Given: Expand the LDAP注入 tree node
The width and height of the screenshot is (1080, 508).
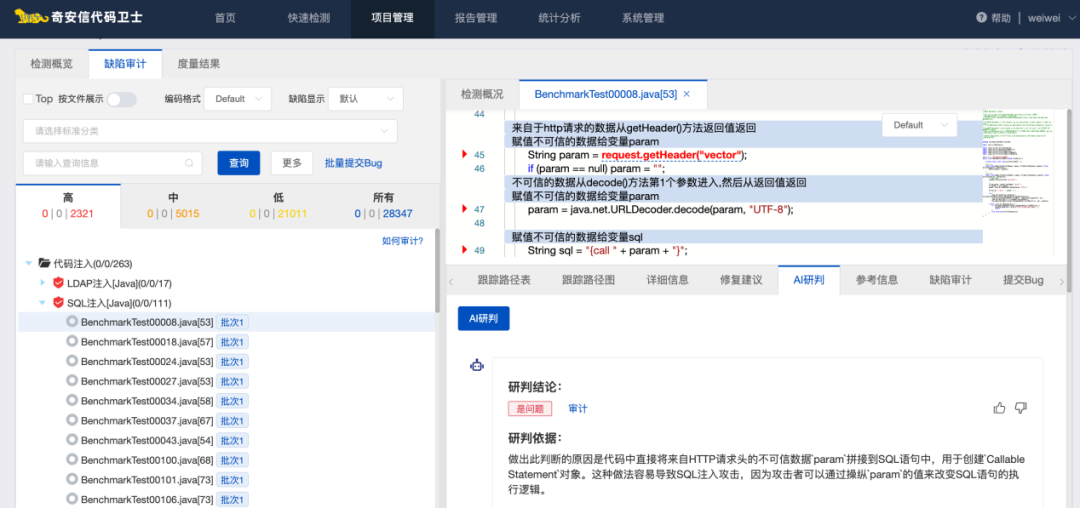Looking at the screenshot, I should coord(42,283).
